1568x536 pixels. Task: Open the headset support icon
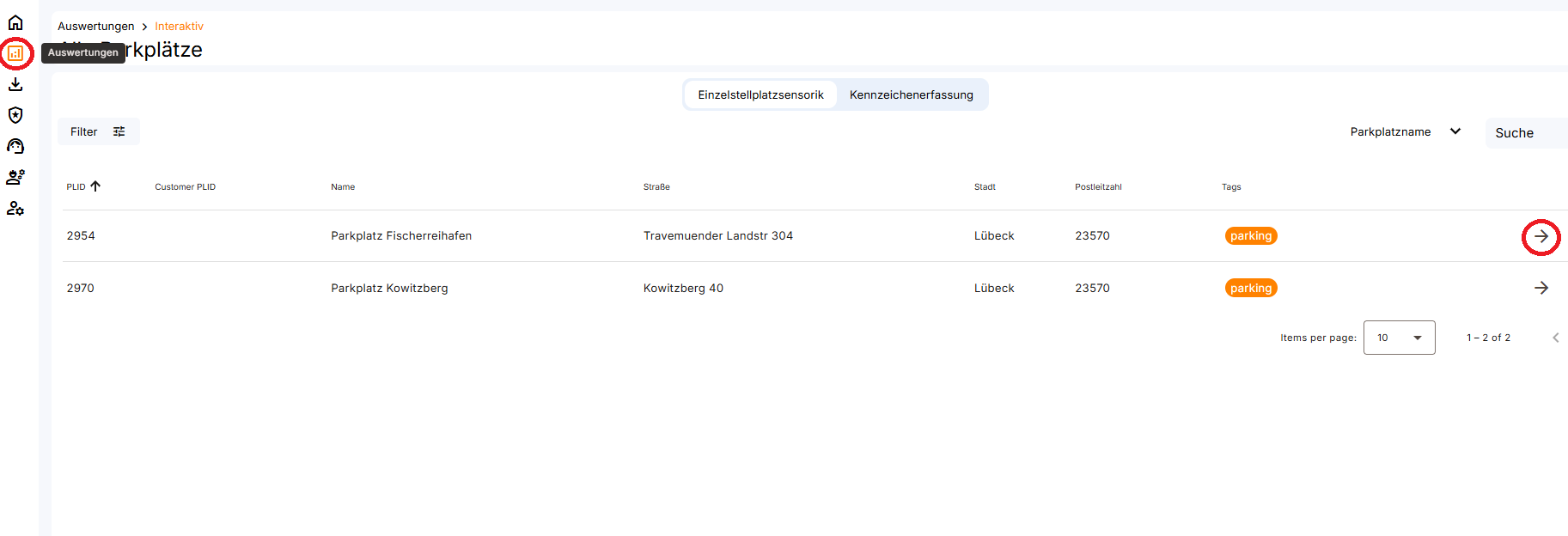tap(15, 146)
